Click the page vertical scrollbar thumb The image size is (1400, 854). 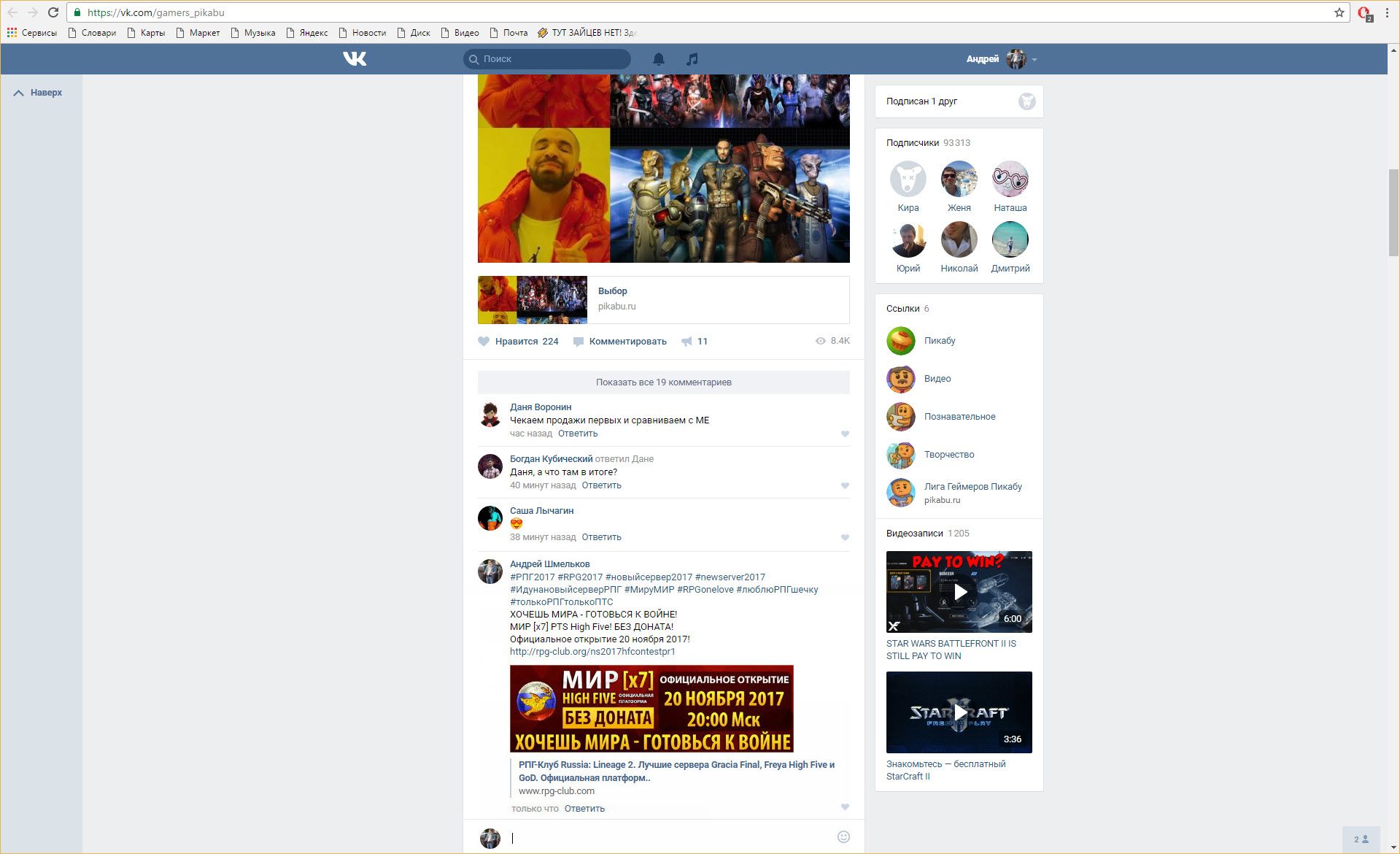point(1393,212)
